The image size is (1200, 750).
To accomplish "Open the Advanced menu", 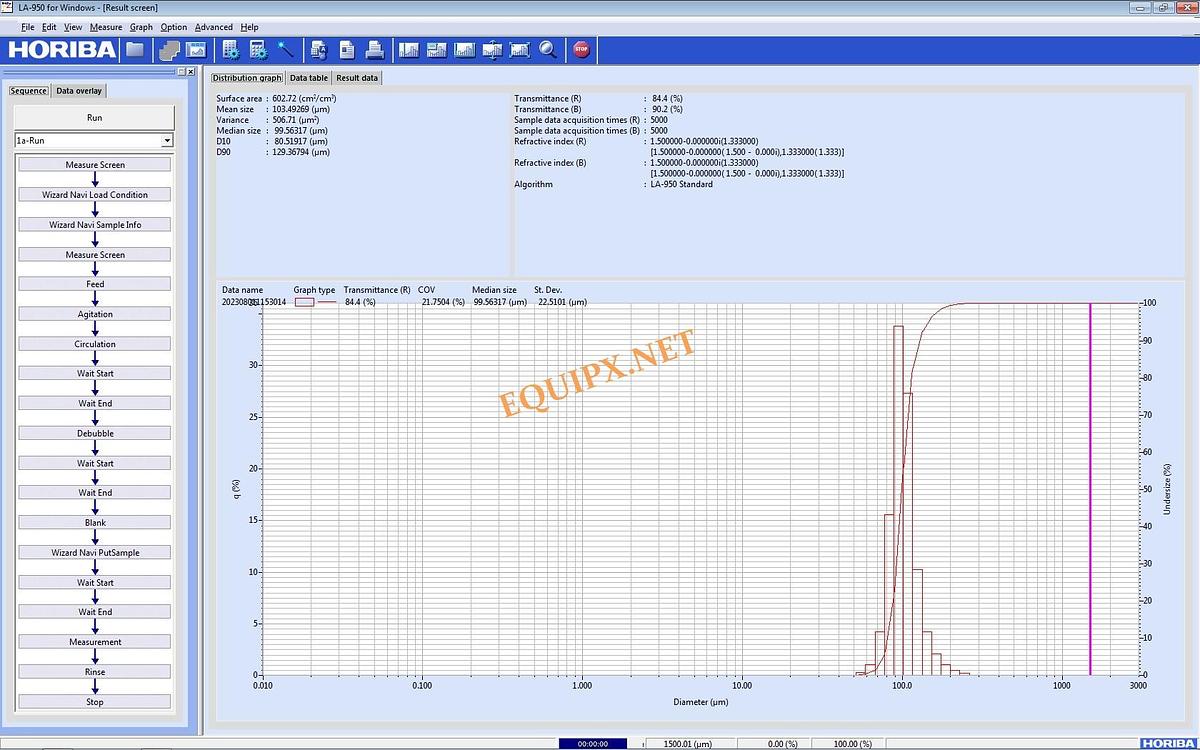I will pyautogui.click(x=213, y=27).
